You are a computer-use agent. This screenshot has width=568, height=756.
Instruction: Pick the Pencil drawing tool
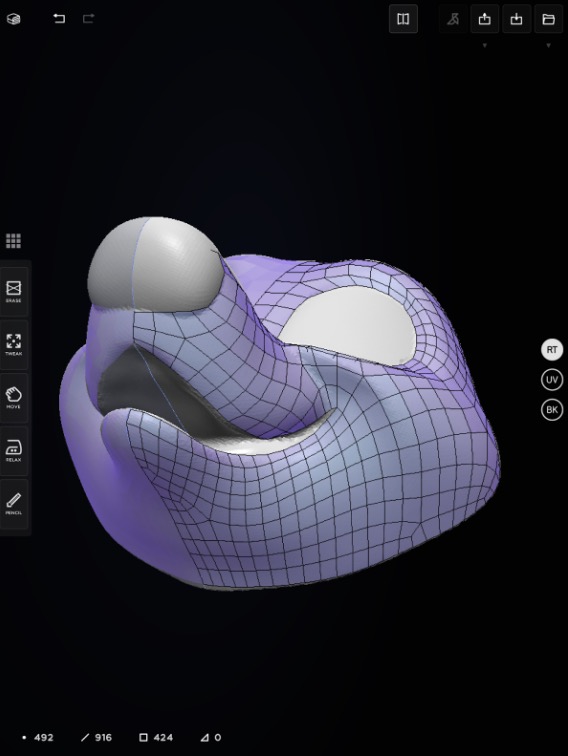[x=14, y=503]
